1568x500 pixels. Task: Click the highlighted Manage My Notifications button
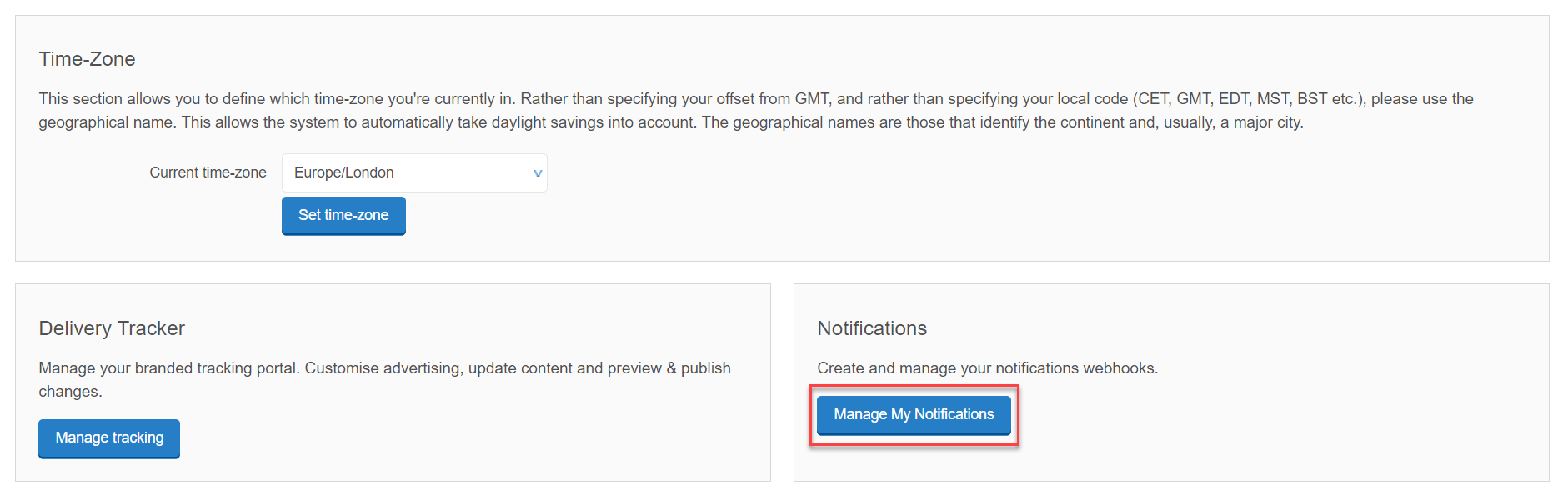[x=913, y=414]
